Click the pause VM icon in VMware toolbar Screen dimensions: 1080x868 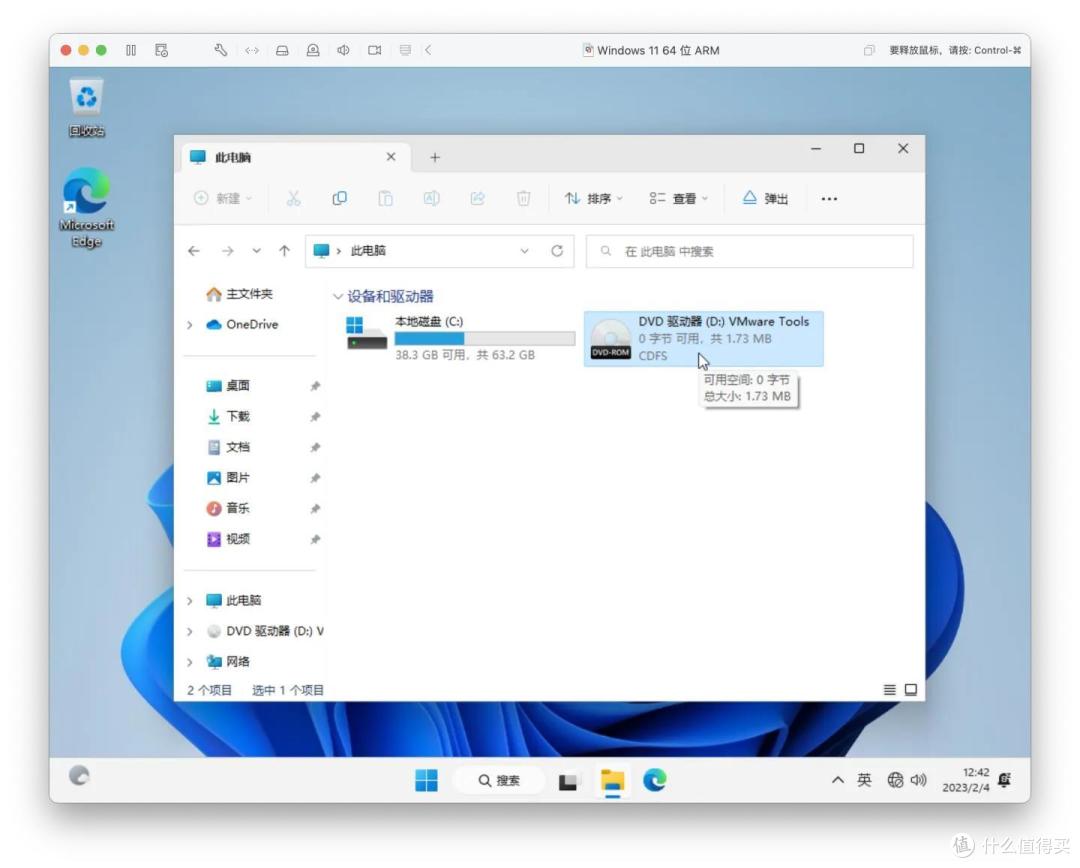131,50
